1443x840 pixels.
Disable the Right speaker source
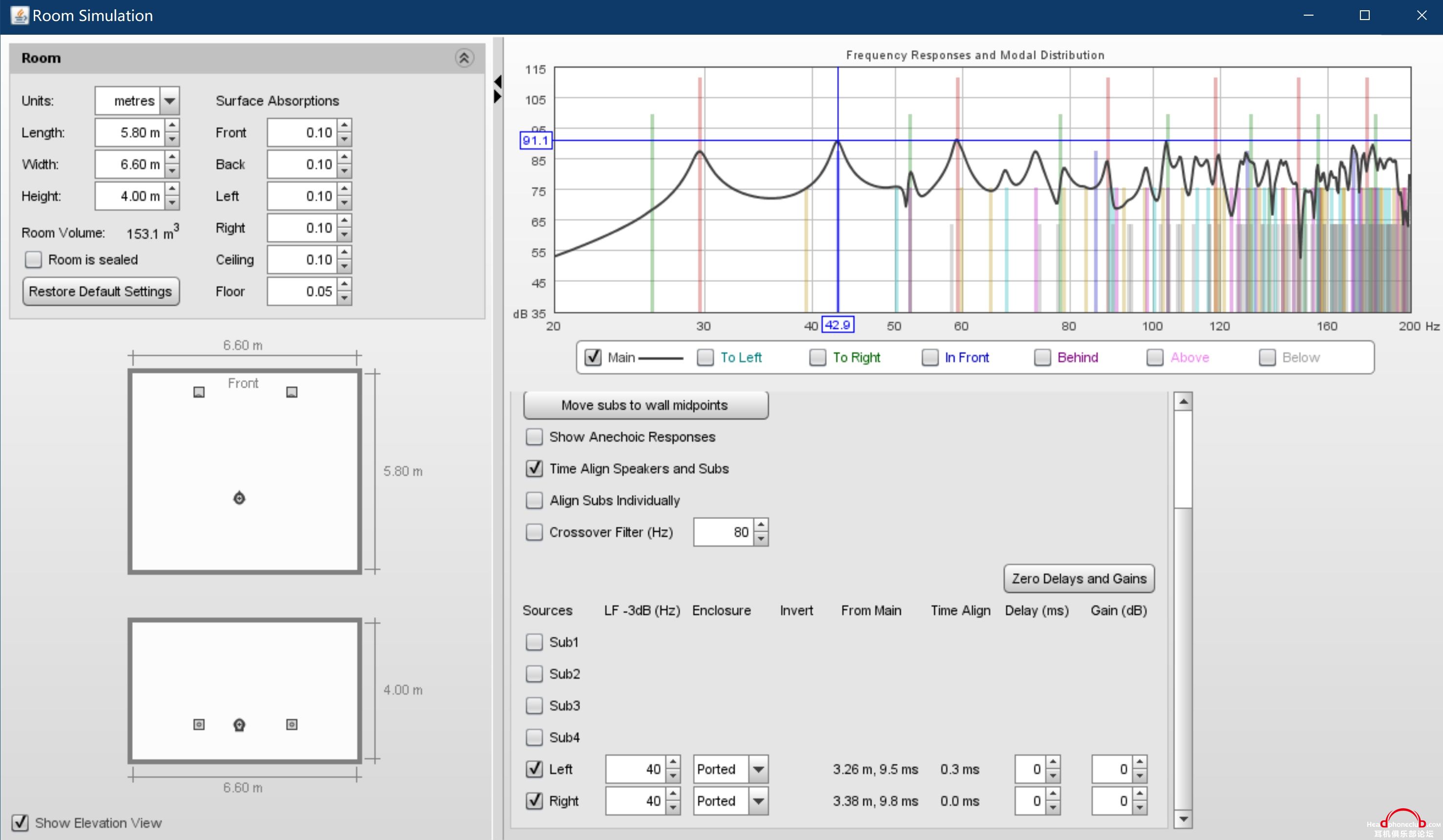click(534, 800)
